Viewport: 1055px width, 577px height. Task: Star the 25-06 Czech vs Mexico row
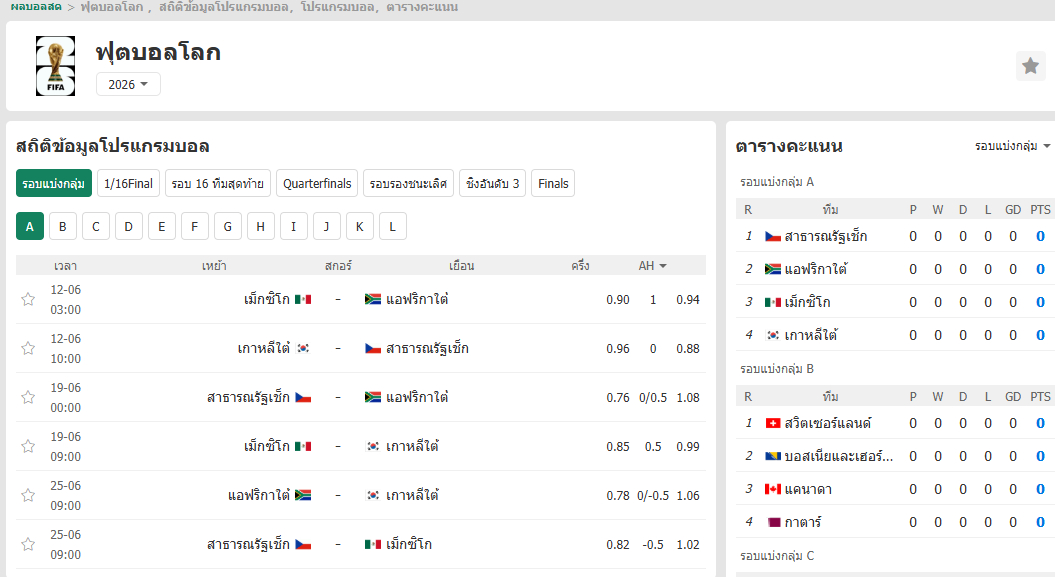(x=28, y=545)
